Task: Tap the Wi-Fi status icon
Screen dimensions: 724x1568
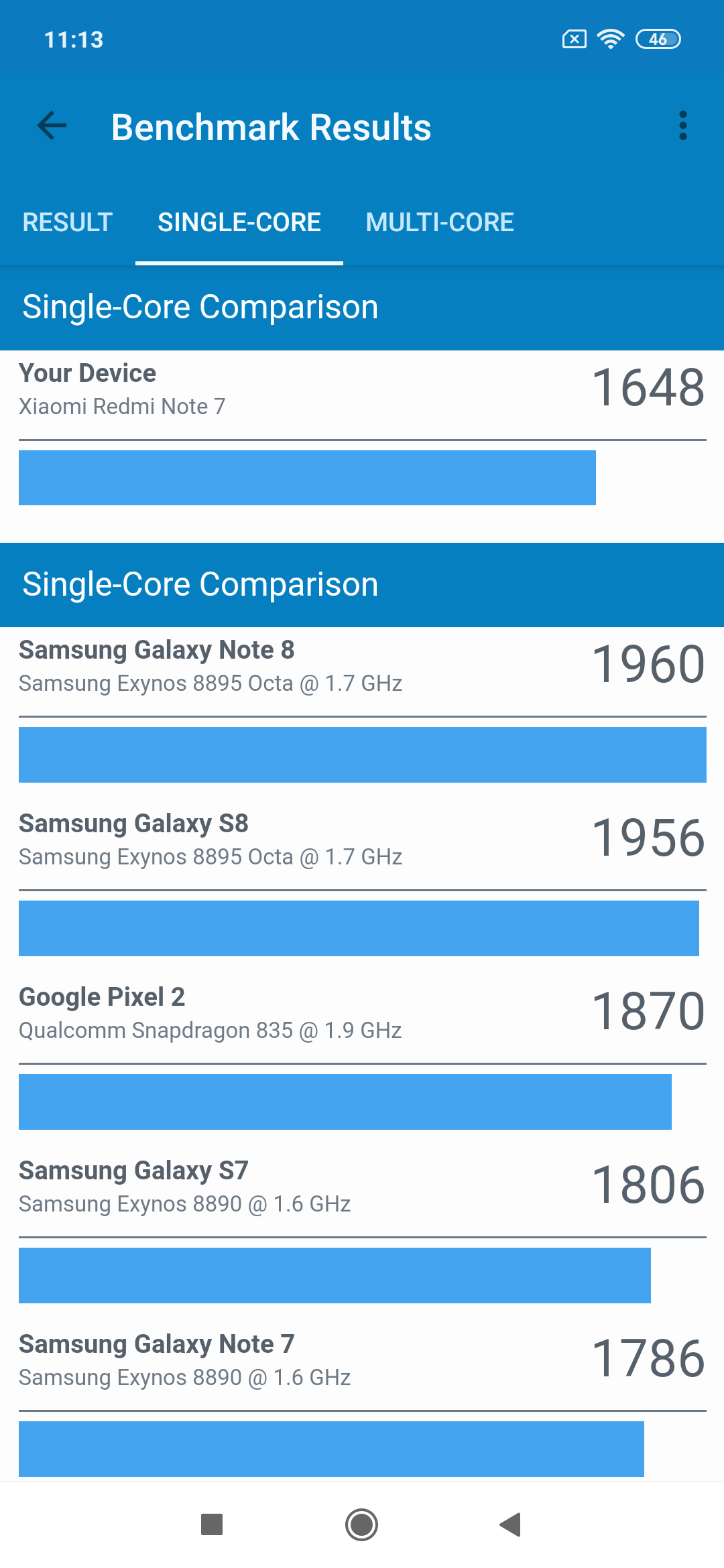Action: coord(611,39)
